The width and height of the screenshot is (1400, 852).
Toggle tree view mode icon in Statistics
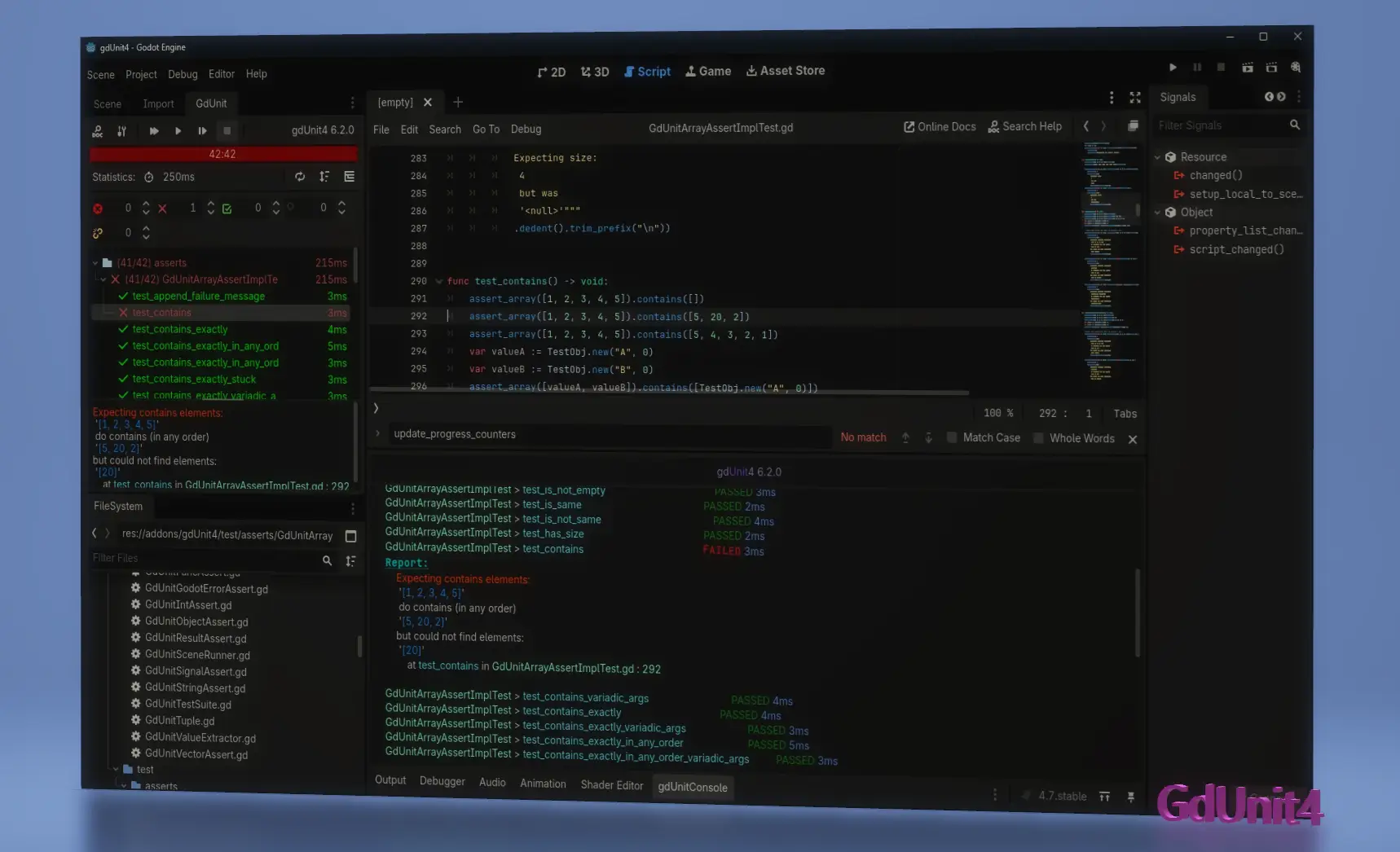click(350, 177)
